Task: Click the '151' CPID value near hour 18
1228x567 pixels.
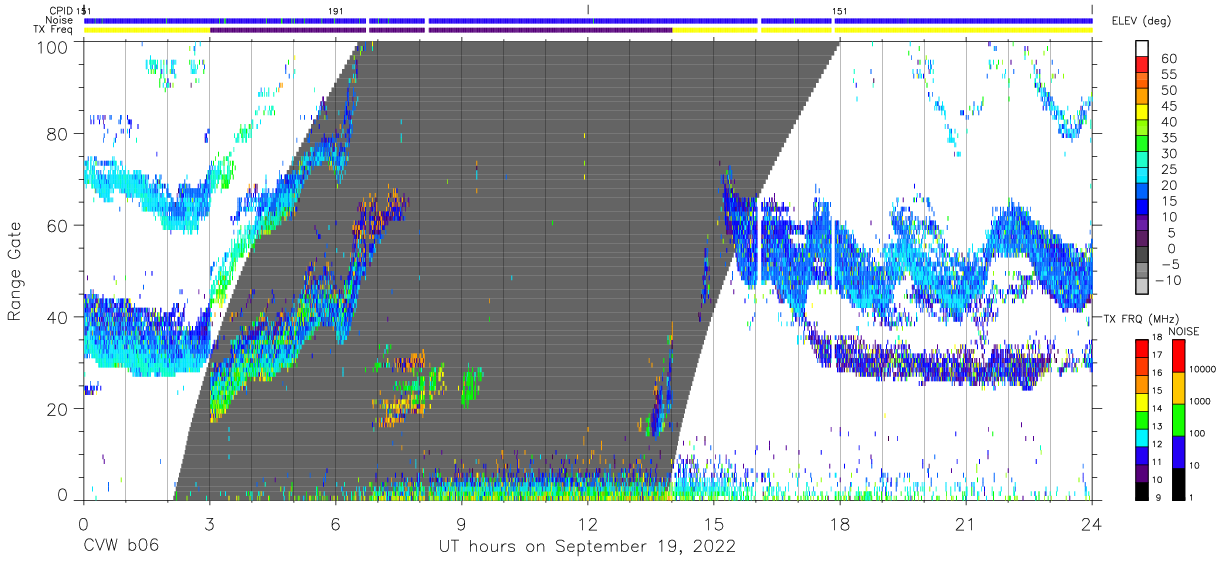Action: pos(841,11)
